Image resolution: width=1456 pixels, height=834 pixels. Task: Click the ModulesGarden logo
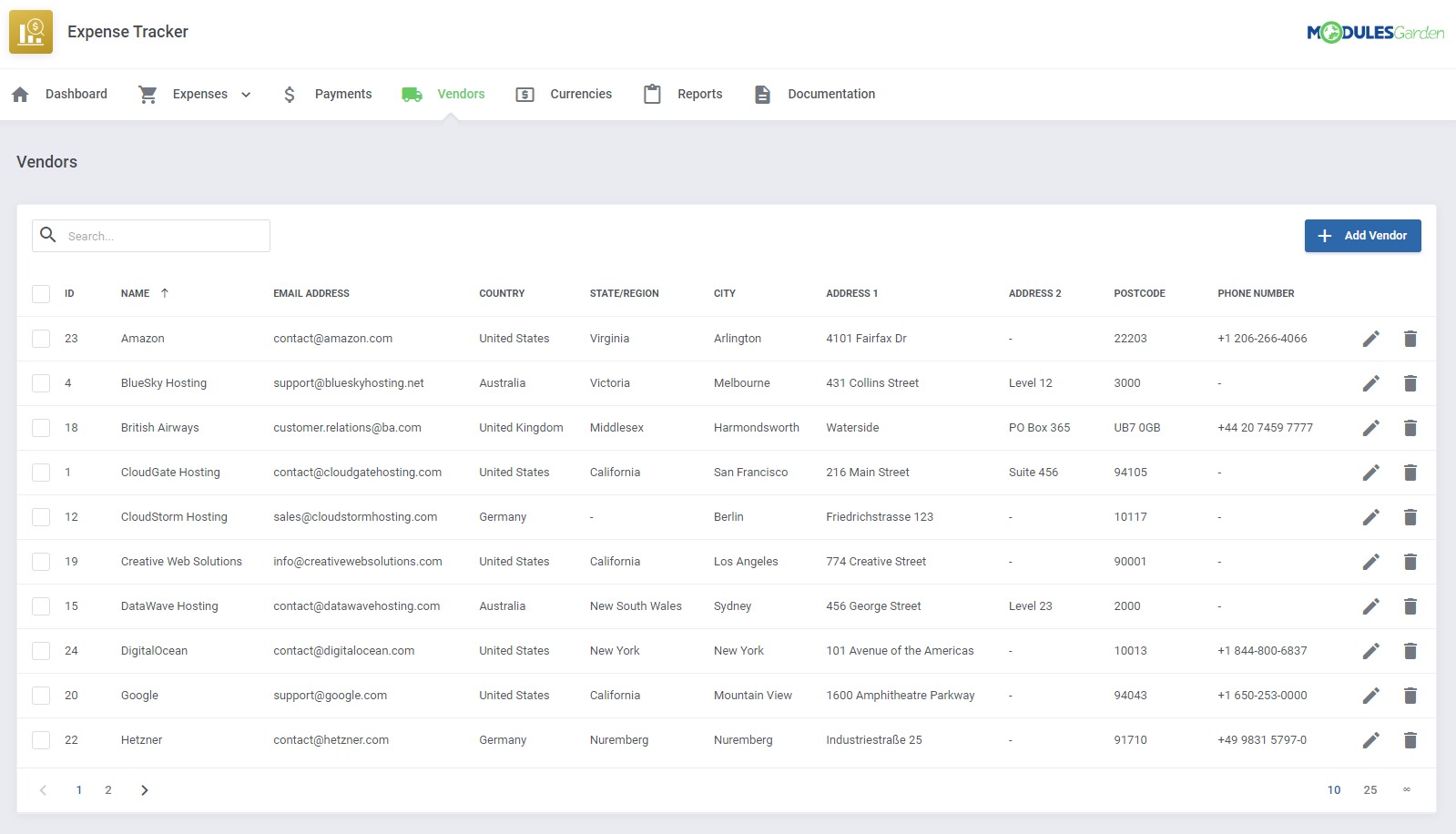1375,33
